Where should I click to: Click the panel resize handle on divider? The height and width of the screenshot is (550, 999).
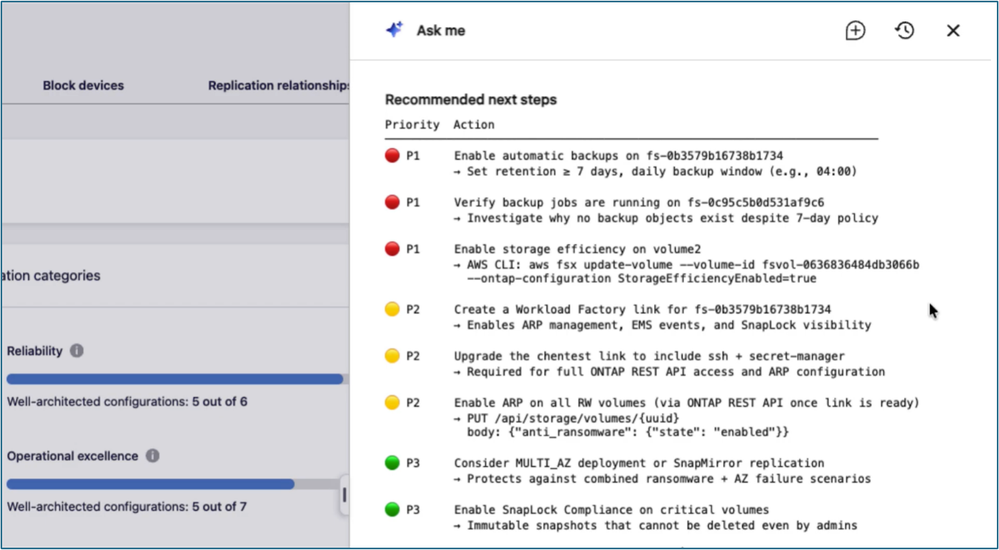[344, 495]
